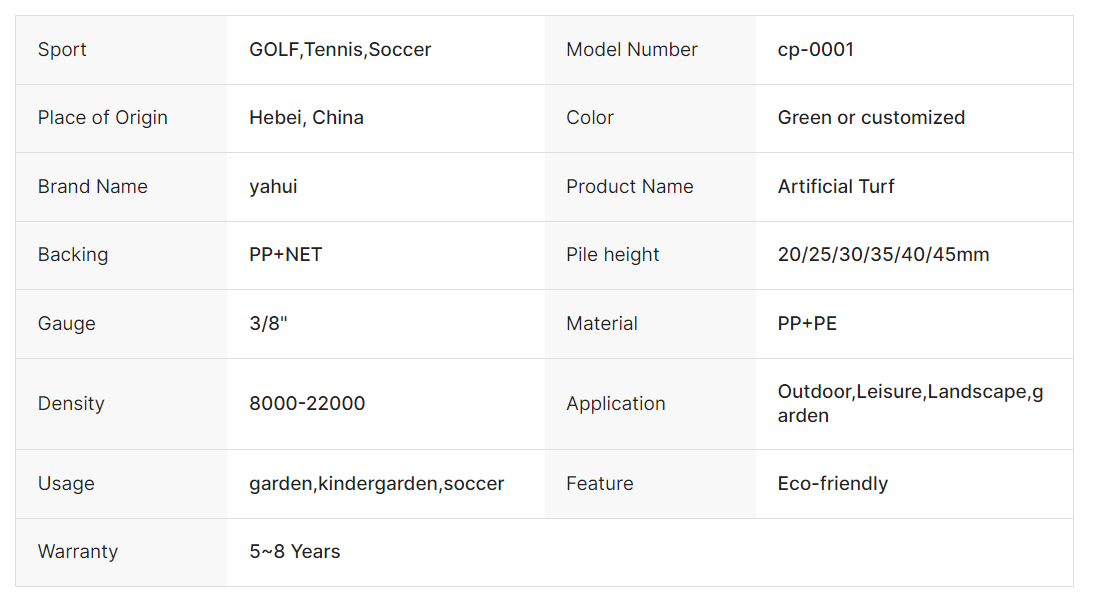
Task: Select the yahui brand value
Action: pos(273,187)
